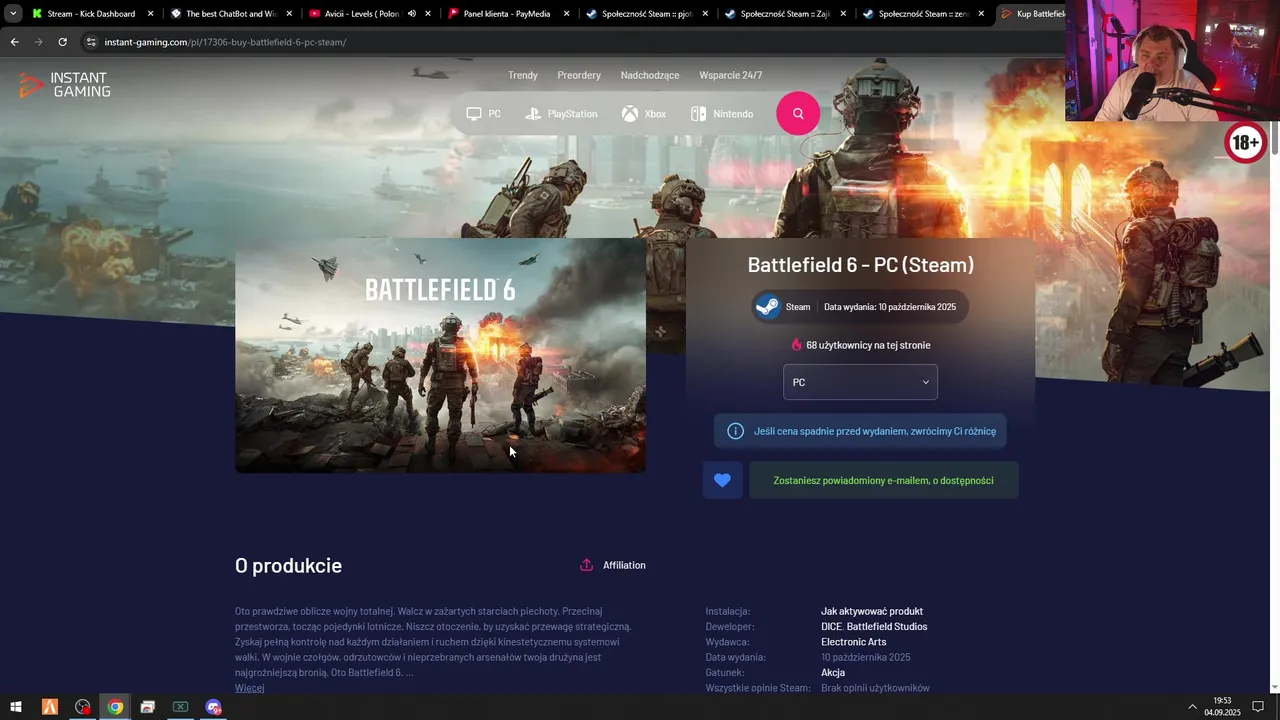Open Chrome from the taskbar
The height and width of the screenshot is (720, 1280).
click(115, 707)
